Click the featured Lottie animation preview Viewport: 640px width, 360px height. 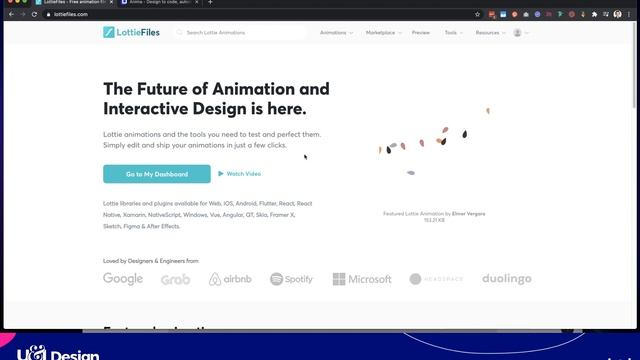click(x=434, y=143)
